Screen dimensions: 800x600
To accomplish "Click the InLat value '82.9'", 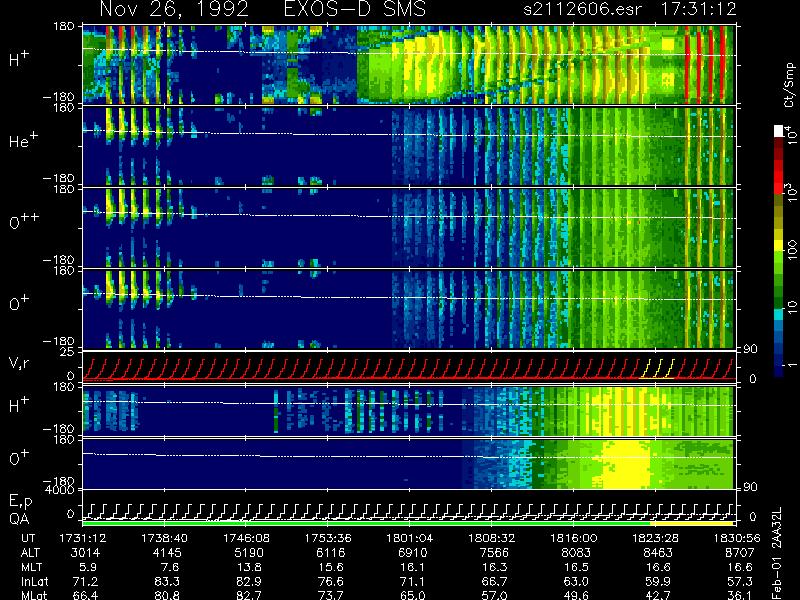I will (x=248, y=581).
